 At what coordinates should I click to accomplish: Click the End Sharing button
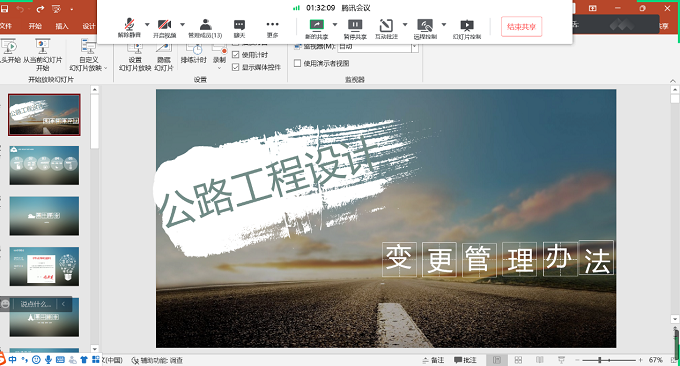tap(521, 26)
